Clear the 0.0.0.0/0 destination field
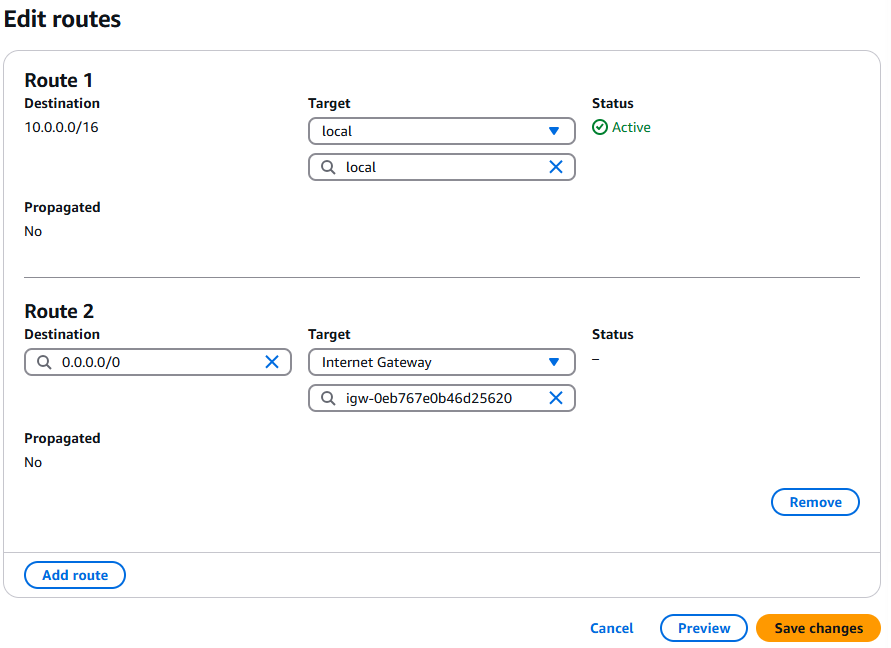891x648 pixels. pos(271,362)
